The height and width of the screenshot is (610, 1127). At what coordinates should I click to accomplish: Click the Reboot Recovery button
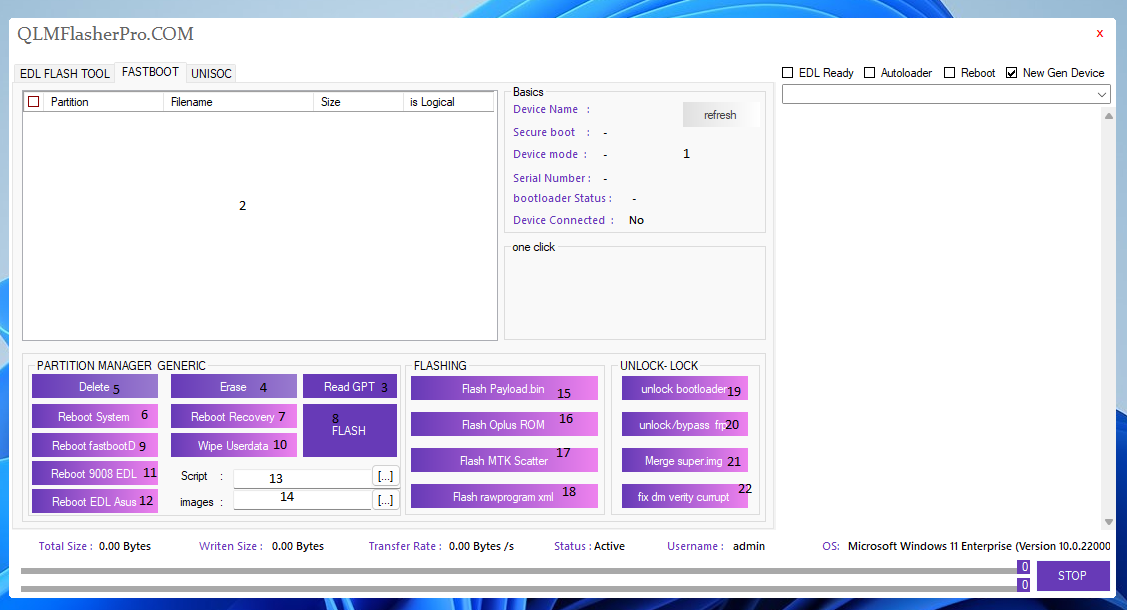coord(234,417)
